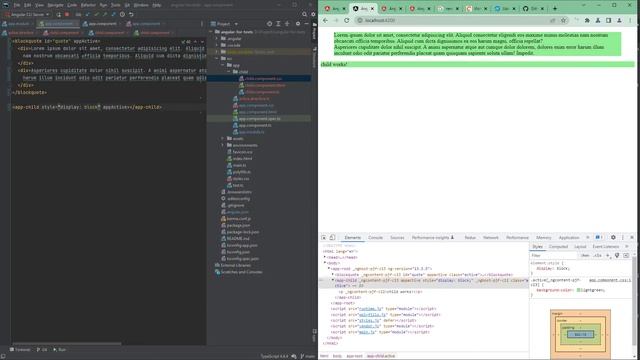
Task: Toggle device toolbar in DevTools
Action: [x=333, y=238]
